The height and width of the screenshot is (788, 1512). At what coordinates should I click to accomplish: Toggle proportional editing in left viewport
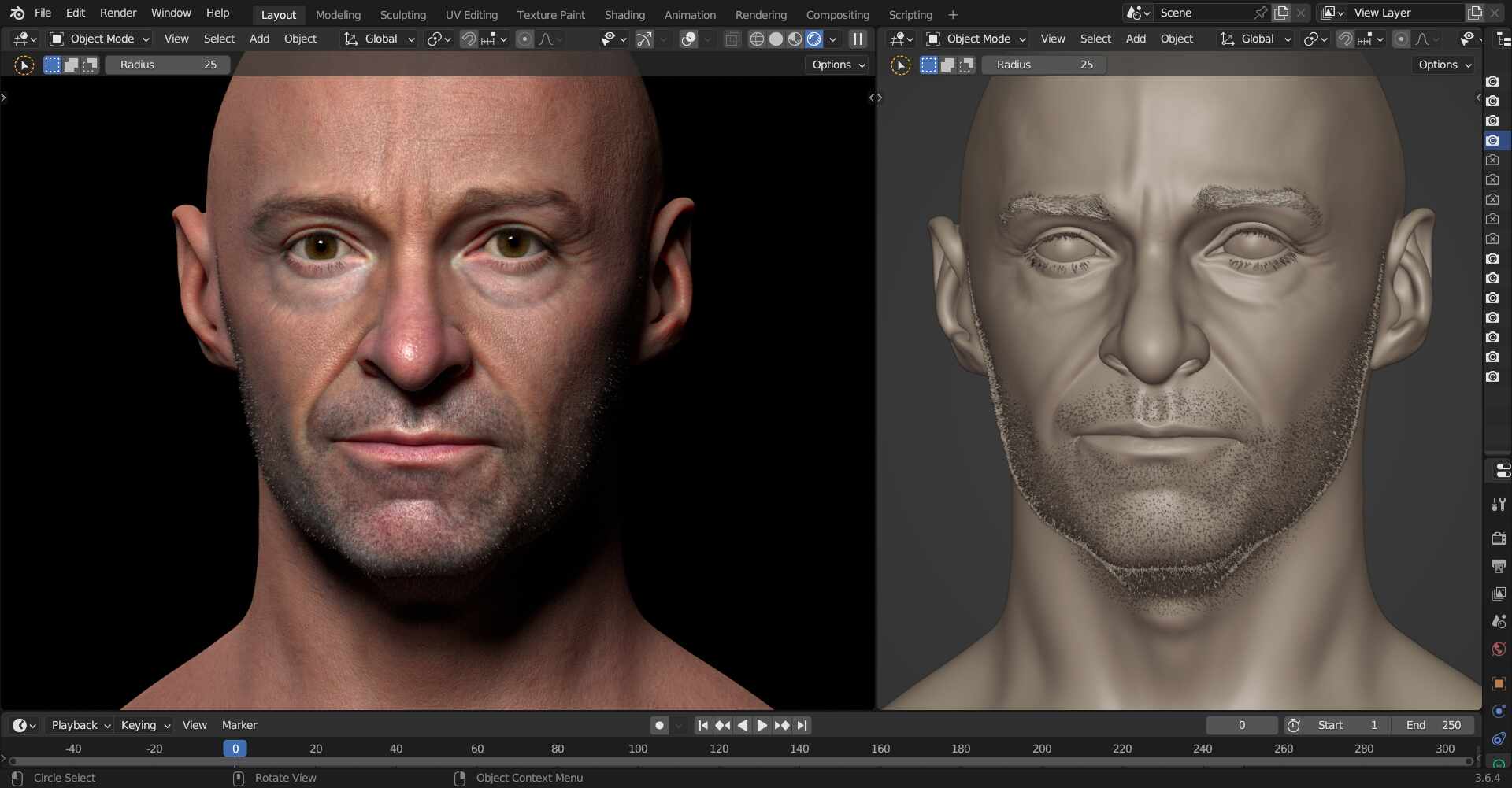pos(524,39)
